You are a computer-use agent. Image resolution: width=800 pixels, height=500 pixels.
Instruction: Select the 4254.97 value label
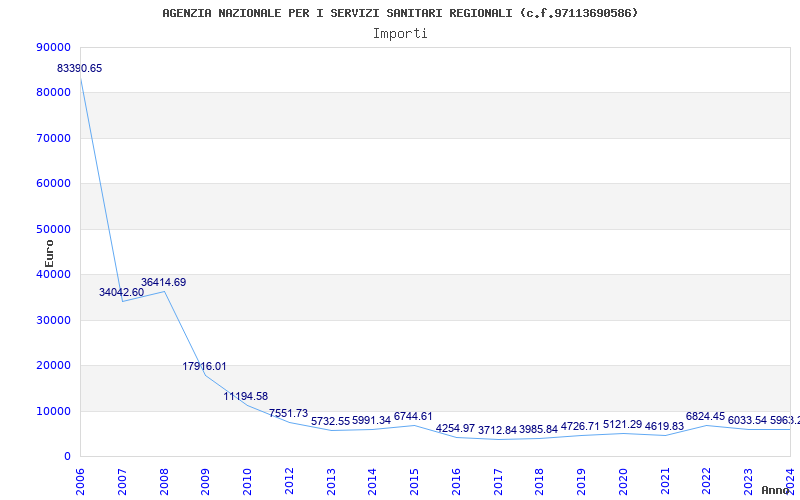(456, 428)
